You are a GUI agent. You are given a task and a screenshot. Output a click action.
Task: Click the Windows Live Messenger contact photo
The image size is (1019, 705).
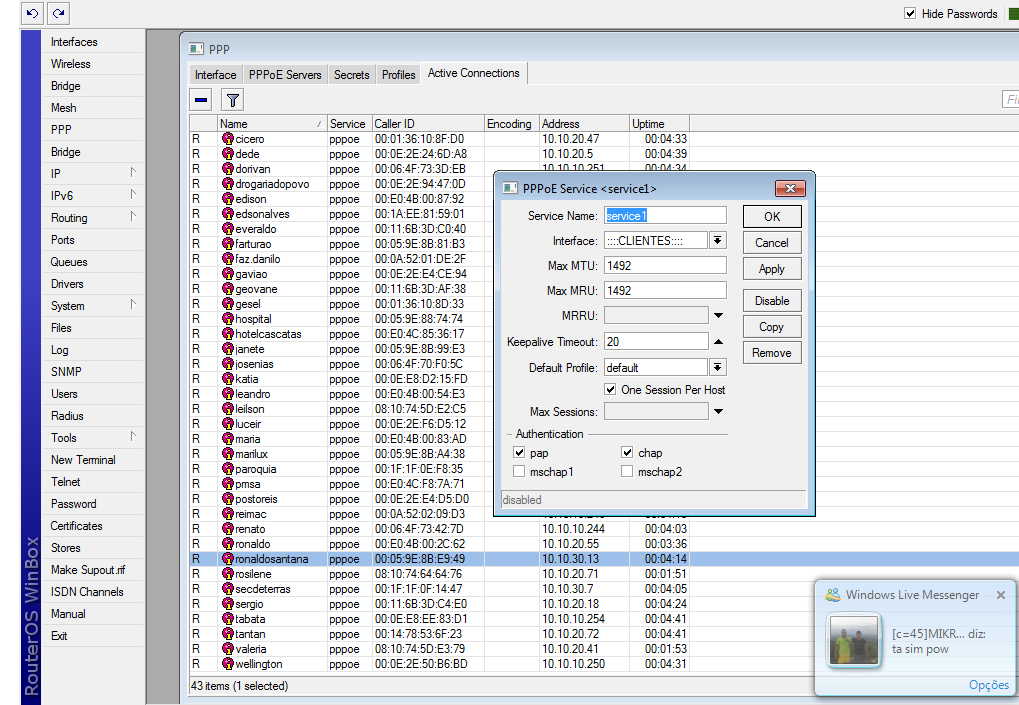854,640
